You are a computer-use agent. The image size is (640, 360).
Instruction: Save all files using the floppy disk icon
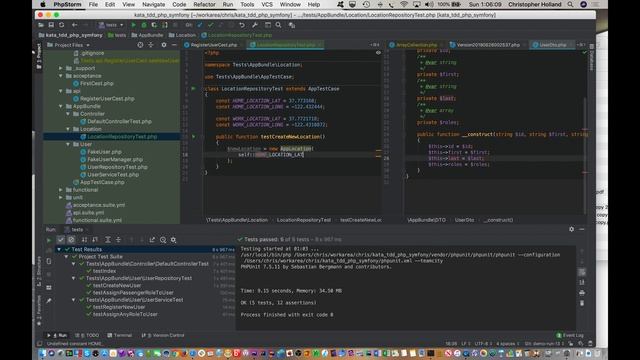point(51,25)
